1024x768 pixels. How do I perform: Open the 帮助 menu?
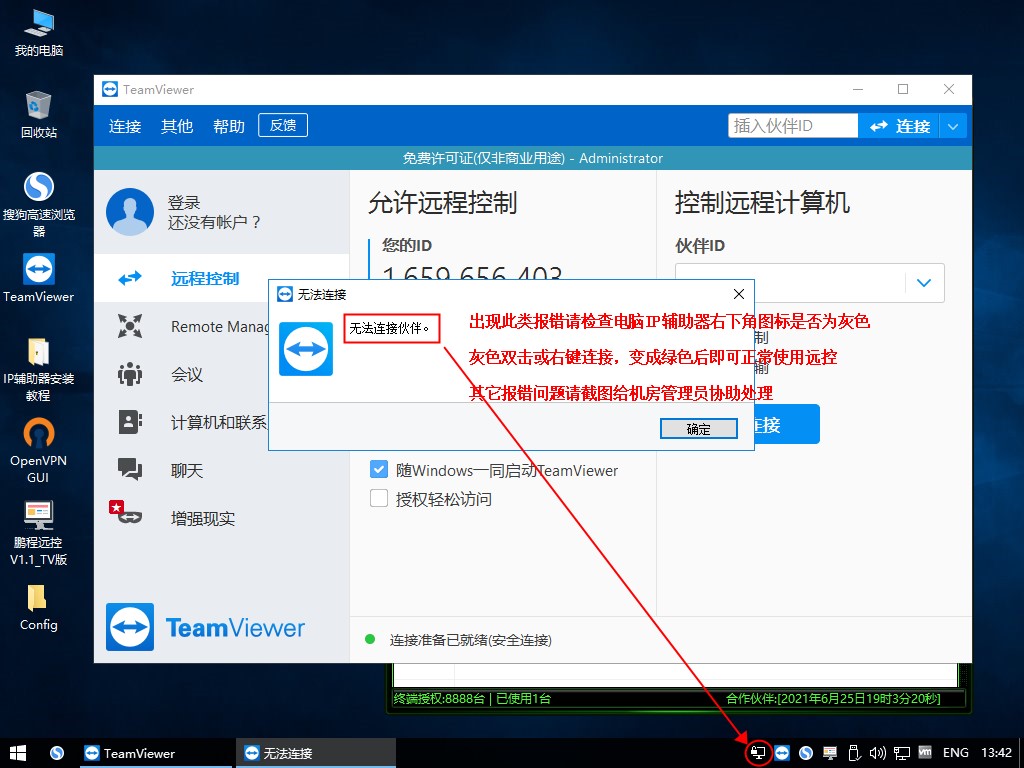[229, 126]
